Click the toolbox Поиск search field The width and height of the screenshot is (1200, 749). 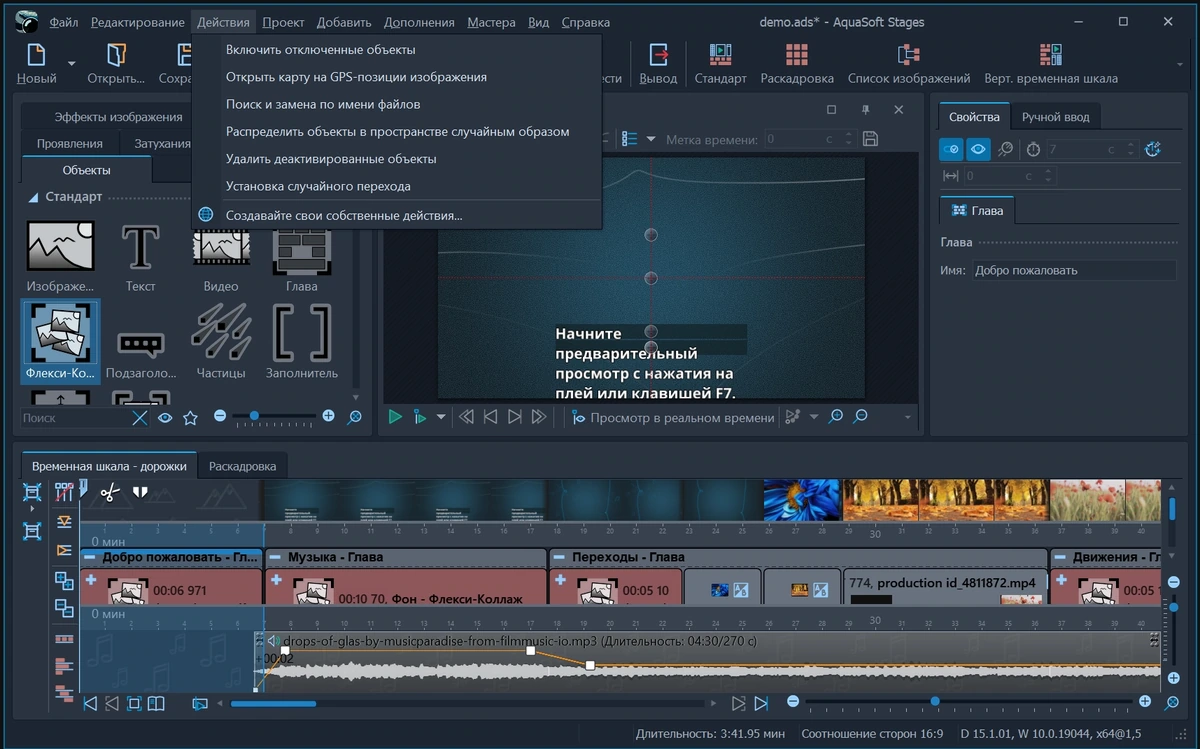click(75, 418)
